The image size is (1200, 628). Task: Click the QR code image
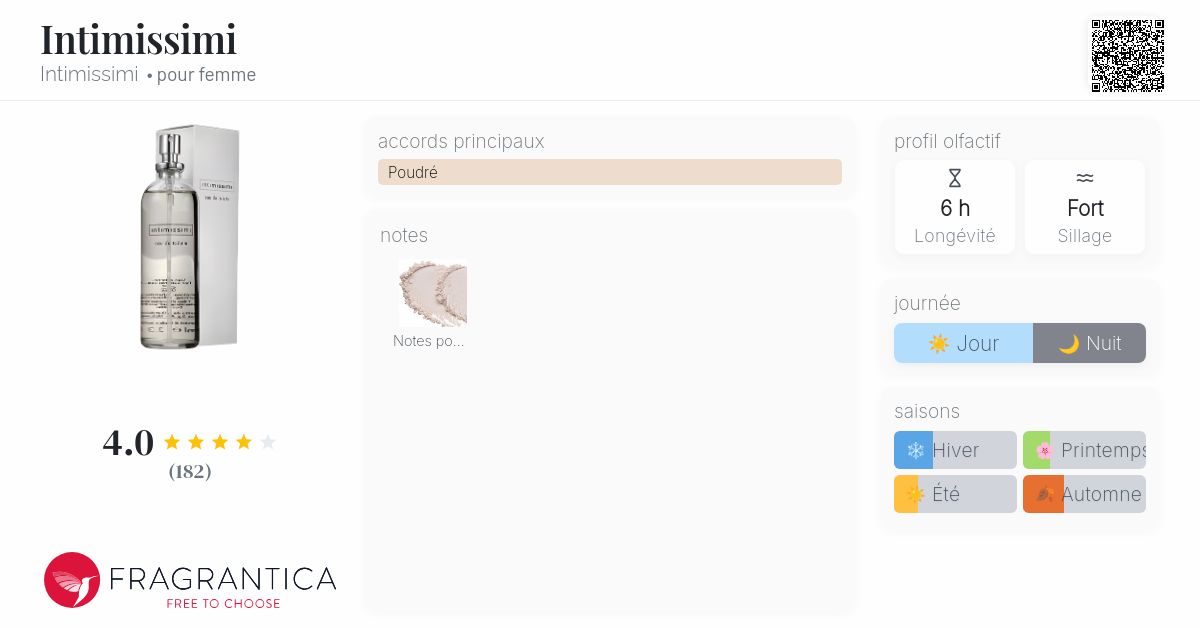(x=1127, y=56)
